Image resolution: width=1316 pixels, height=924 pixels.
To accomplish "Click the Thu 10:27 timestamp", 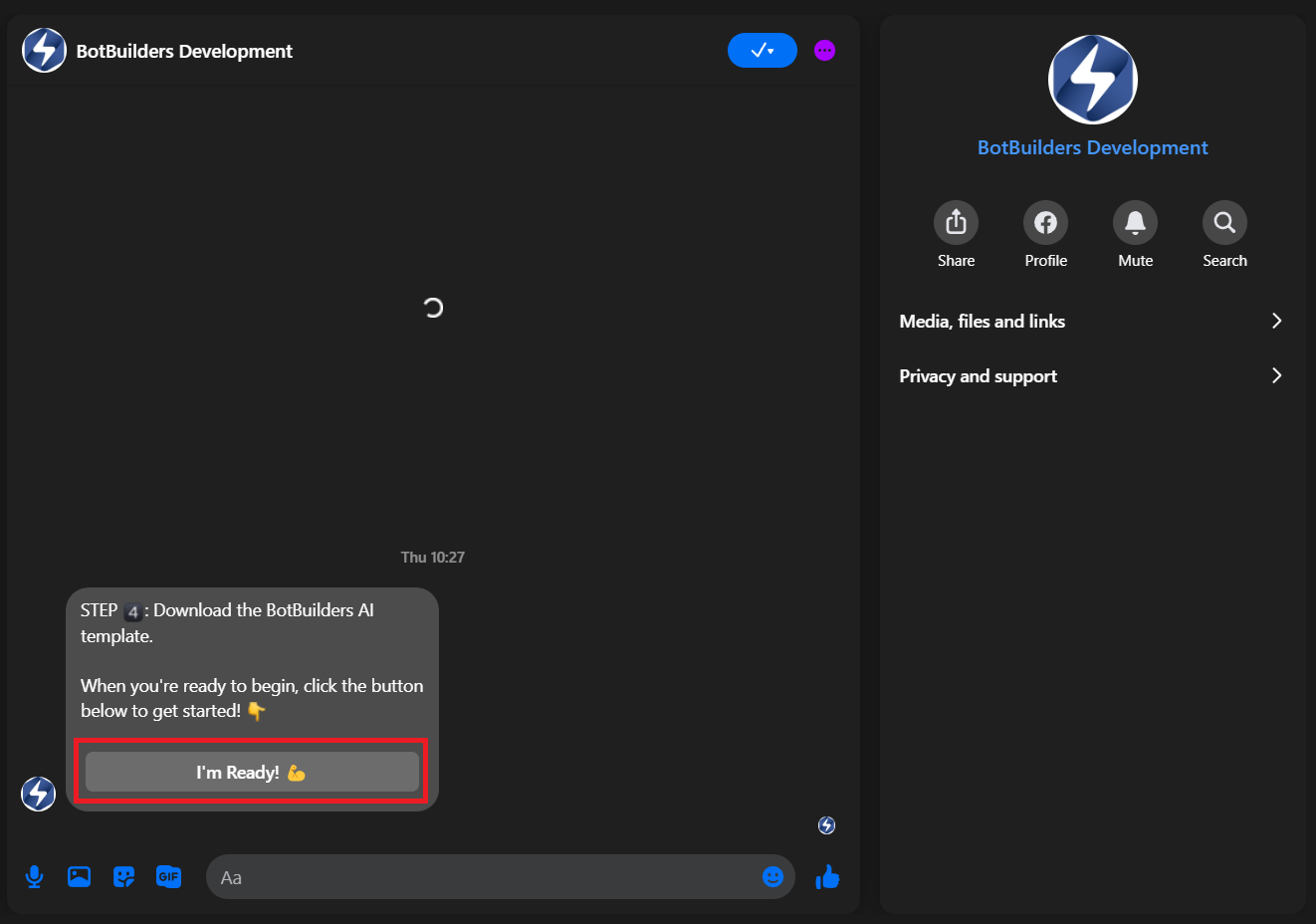I will coord(433,558).
